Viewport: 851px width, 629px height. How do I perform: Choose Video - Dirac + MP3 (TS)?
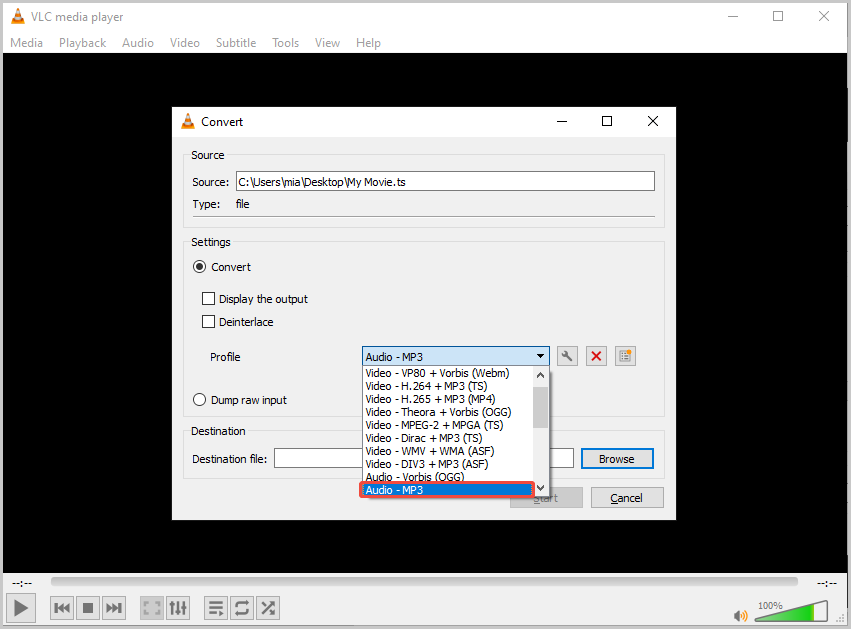point(448,438)
